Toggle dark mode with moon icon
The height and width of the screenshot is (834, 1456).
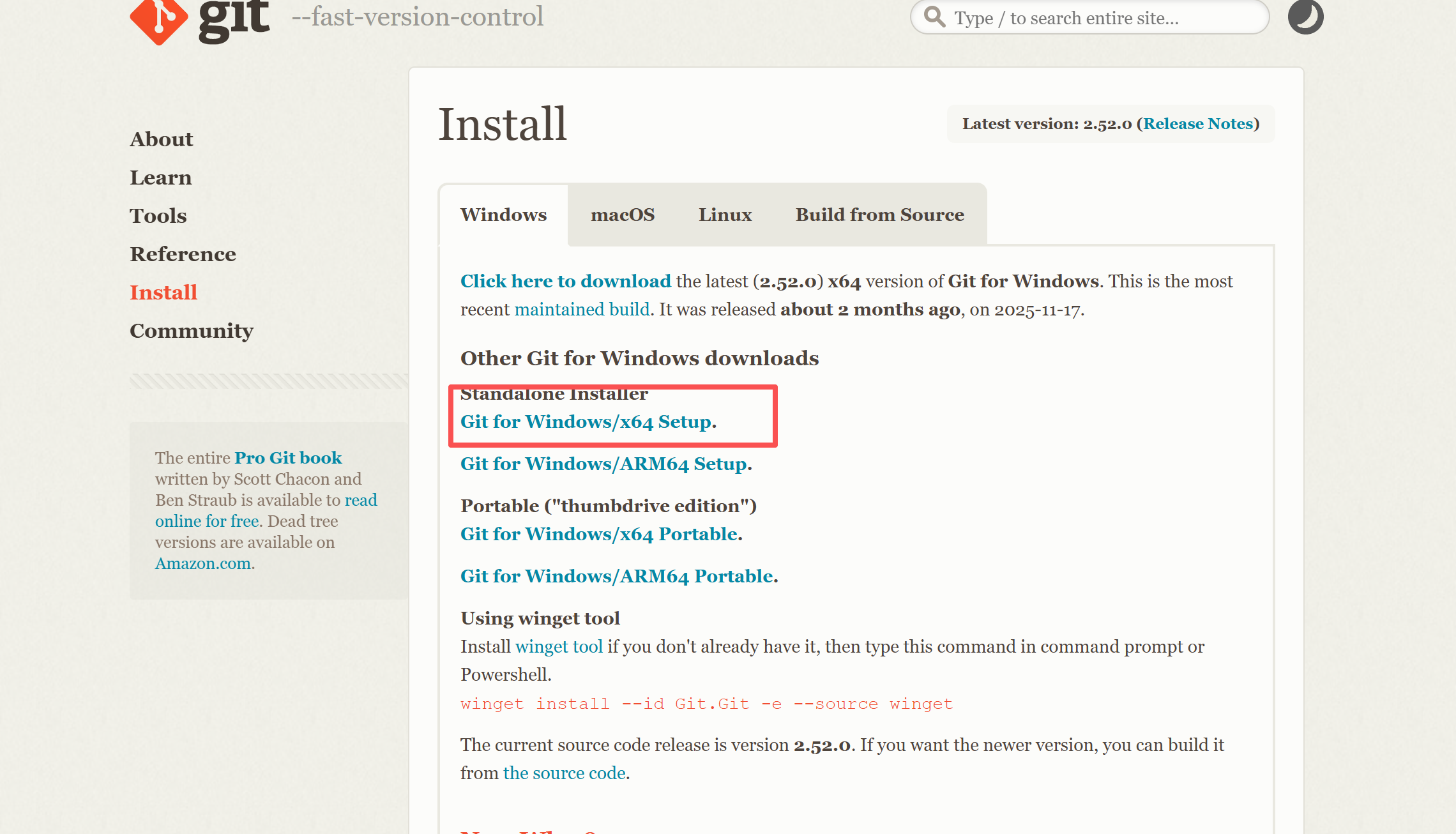[x=1305, y=16]
